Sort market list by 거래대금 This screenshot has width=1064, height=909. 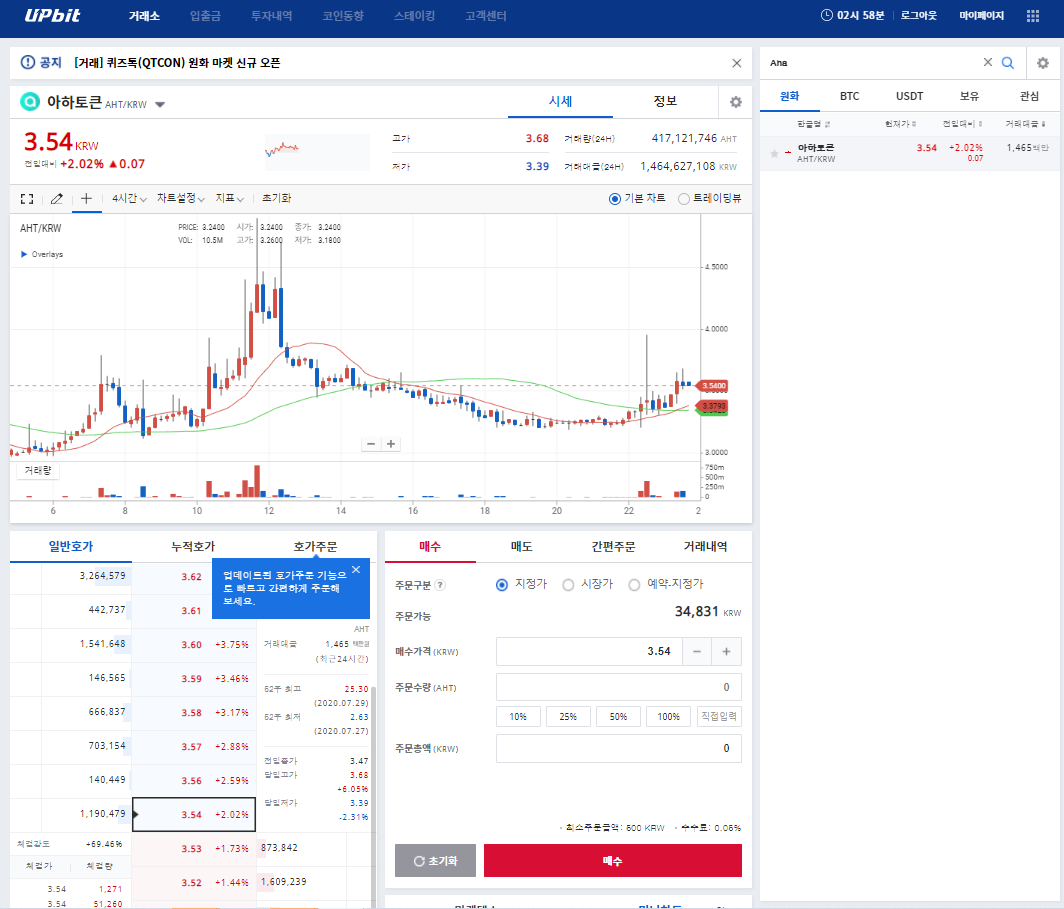coord(1025,123)
